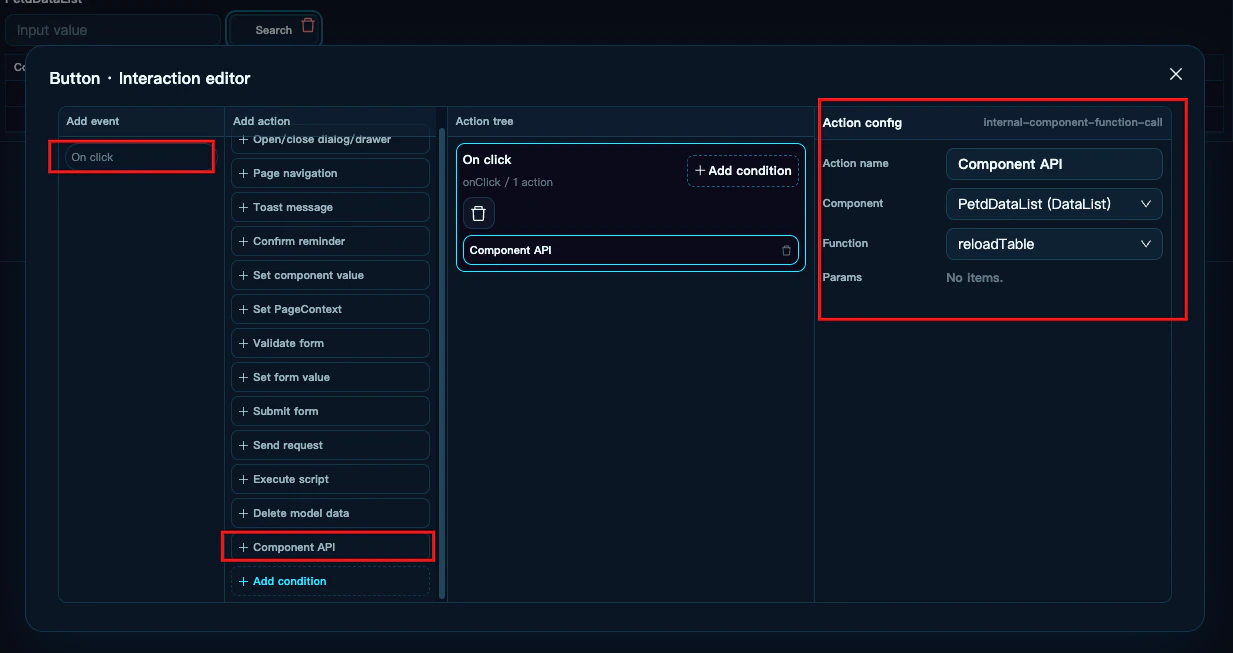Delete the On click event with trash icon
The width and height of the screenshot is (1233, 653).
[478, 213]
